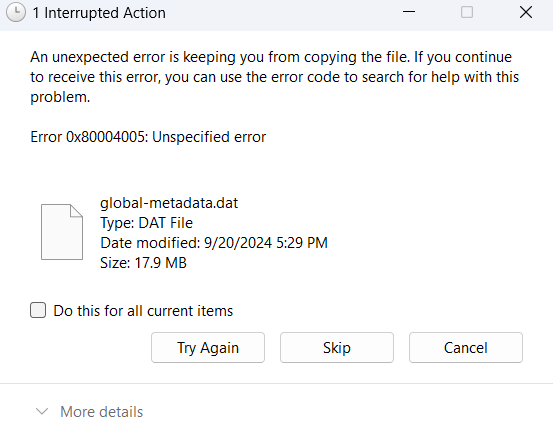Click the global-metadata.dat file name
Image resolution: width=553 pixels, height=431 pixels.
169,204
